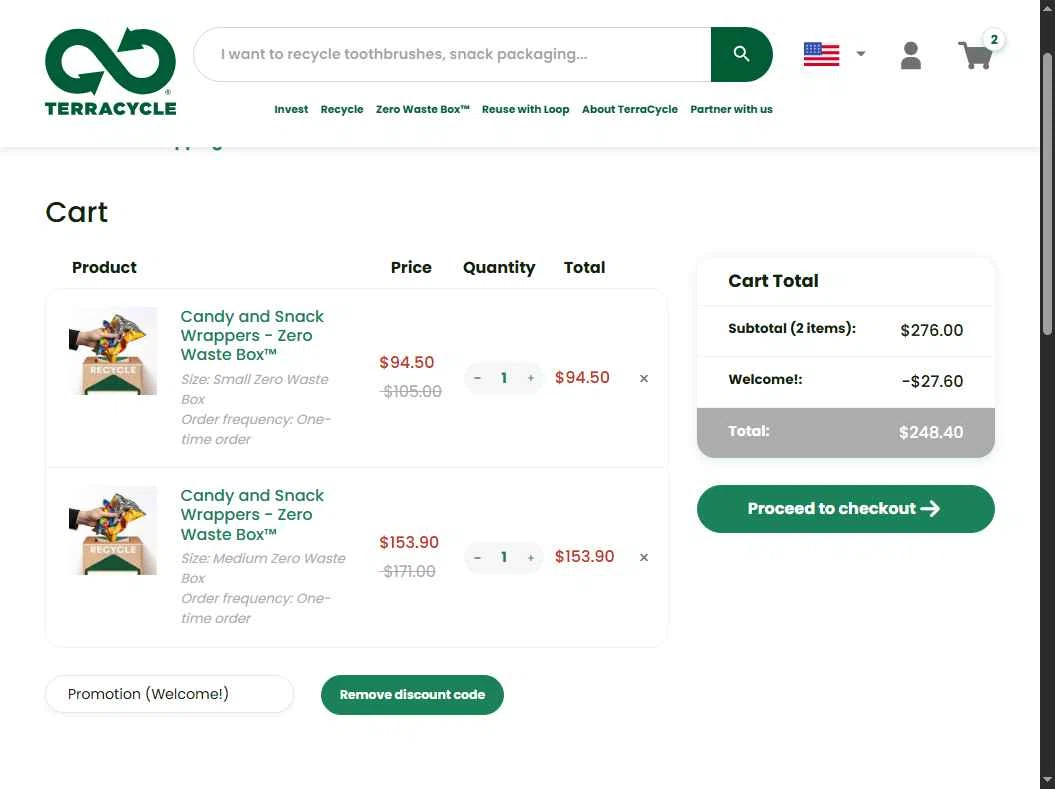Click the green search magnifier button

click(741, 54)
